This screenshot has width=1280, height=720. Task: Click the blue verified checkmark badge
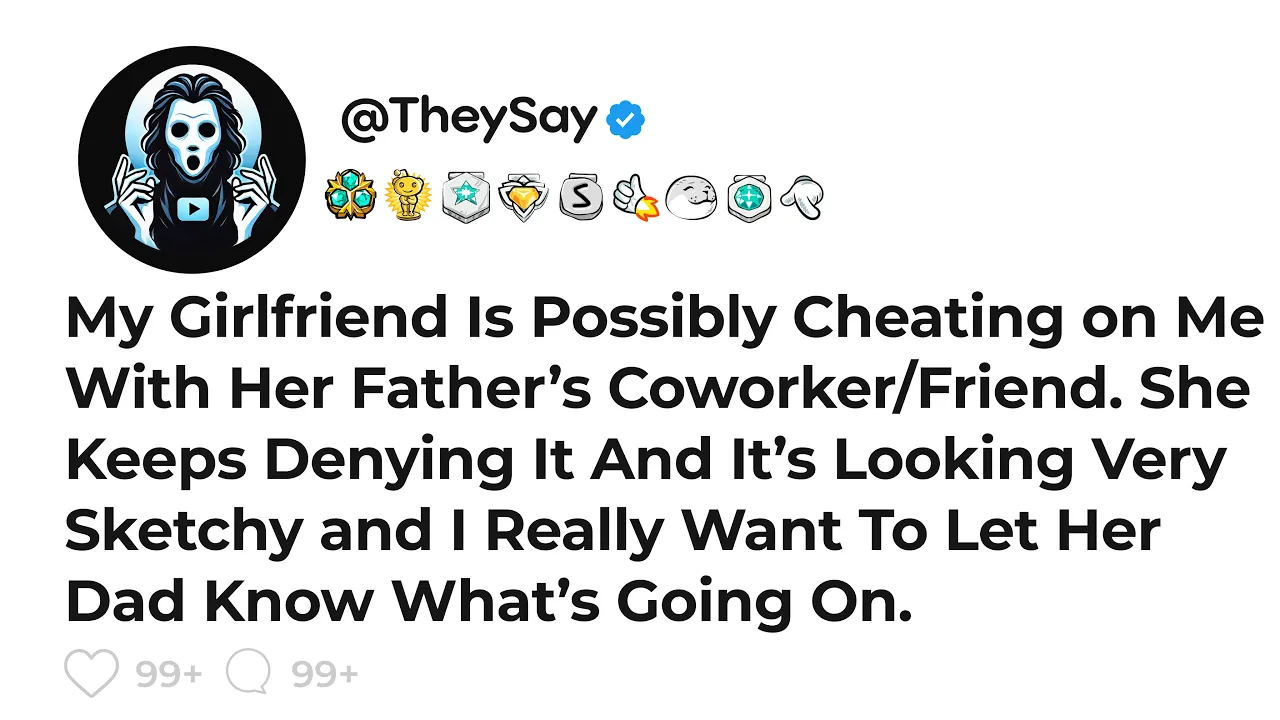[627, 121]
